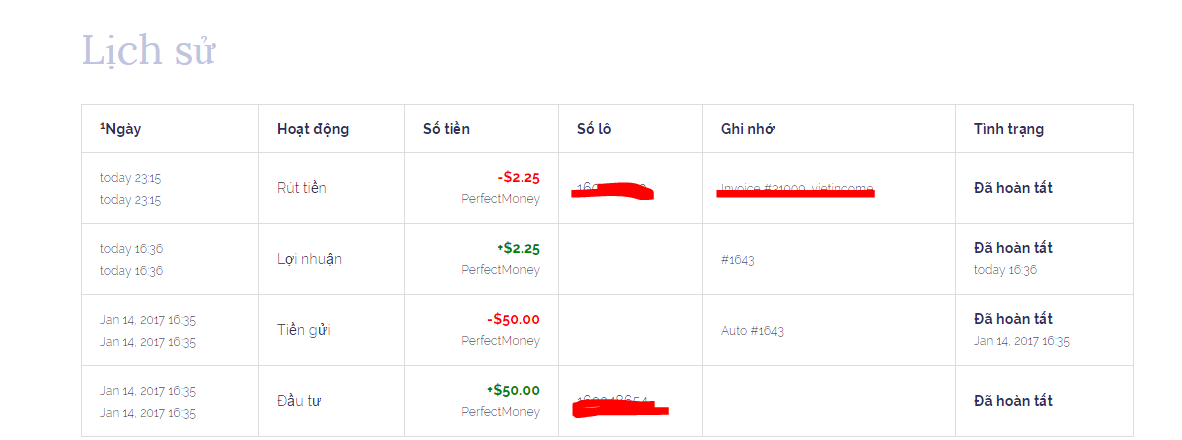Click the red -$2.25 amount
Screen dimensions: 1182x440
518,178
